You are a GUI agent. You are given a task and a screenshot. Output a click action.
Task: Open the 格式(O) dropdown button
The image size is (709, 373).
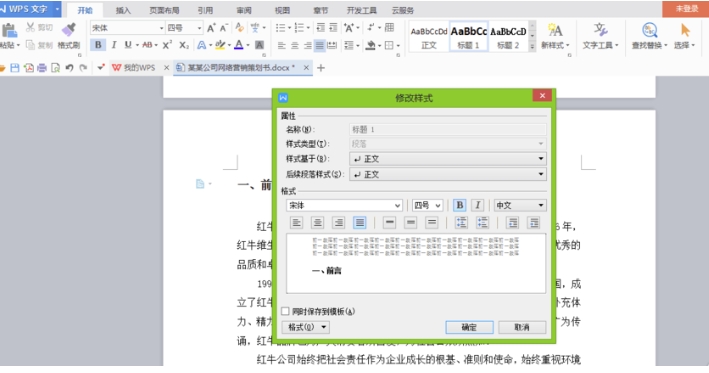(305, 327)
